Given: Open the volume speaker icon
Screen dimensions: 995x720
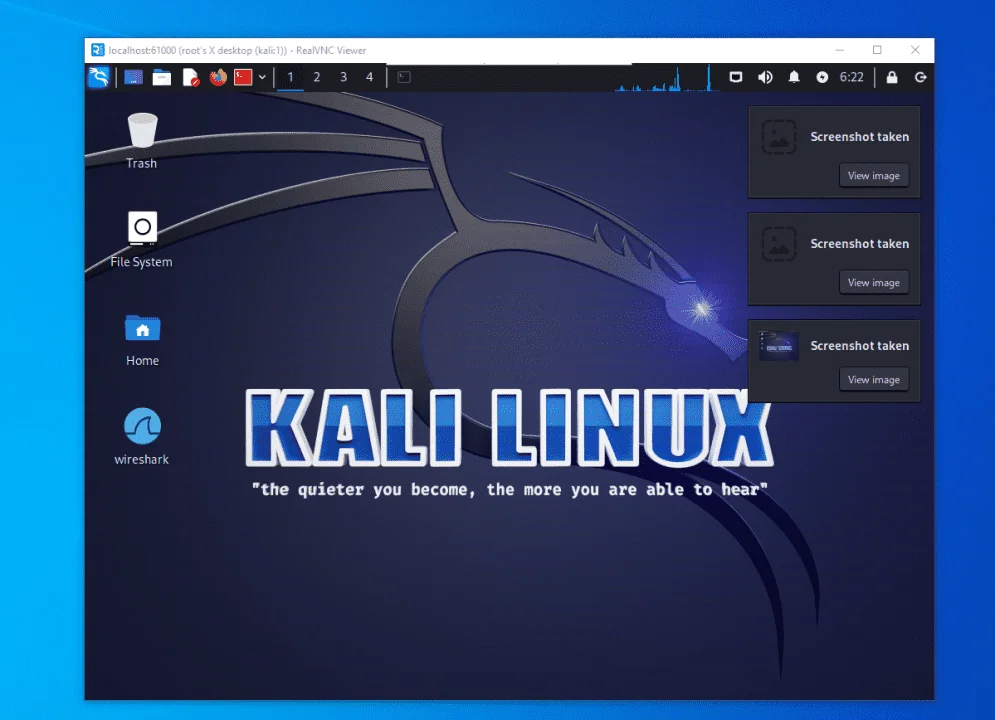Looking at the screenshot, I should pyautogui.click(x=765, y=77).
